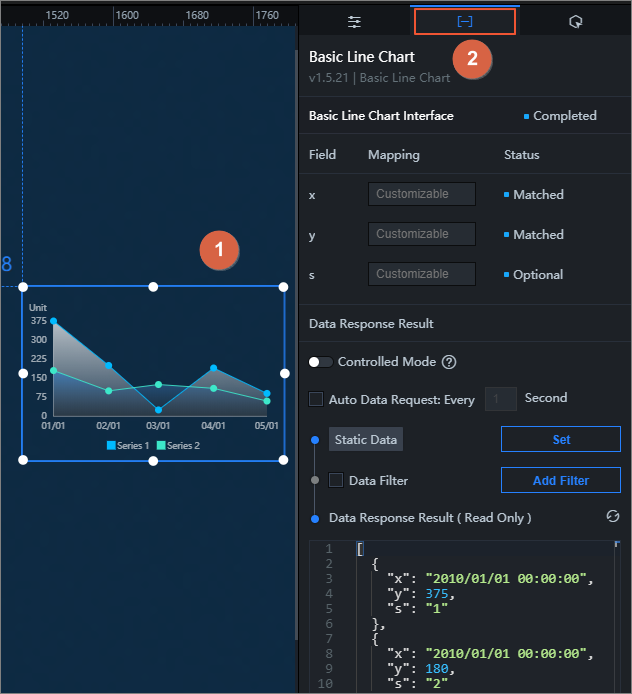Viewport: 632px width, 694px height.
Task: Refresh the Data Response Result icon
Action: (x=613, y=516)
